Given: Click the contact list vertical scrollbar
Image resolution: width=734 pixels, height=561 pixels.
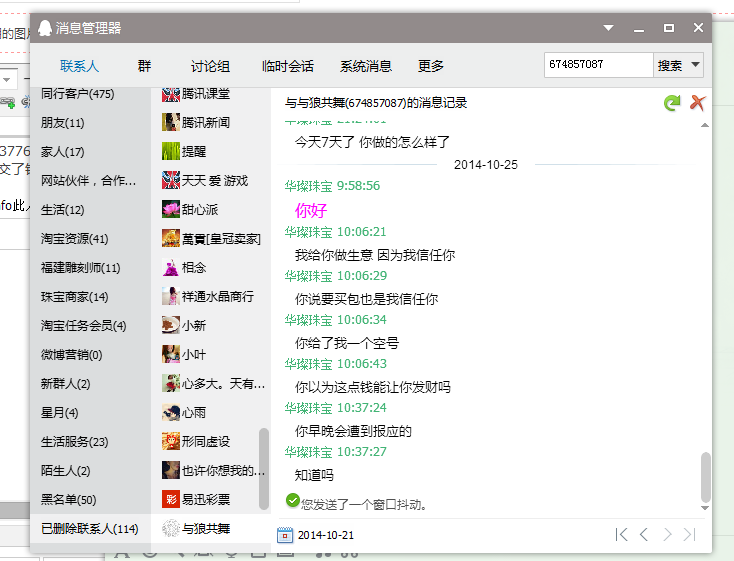Looking at the screenshot, I should (264, 469).
